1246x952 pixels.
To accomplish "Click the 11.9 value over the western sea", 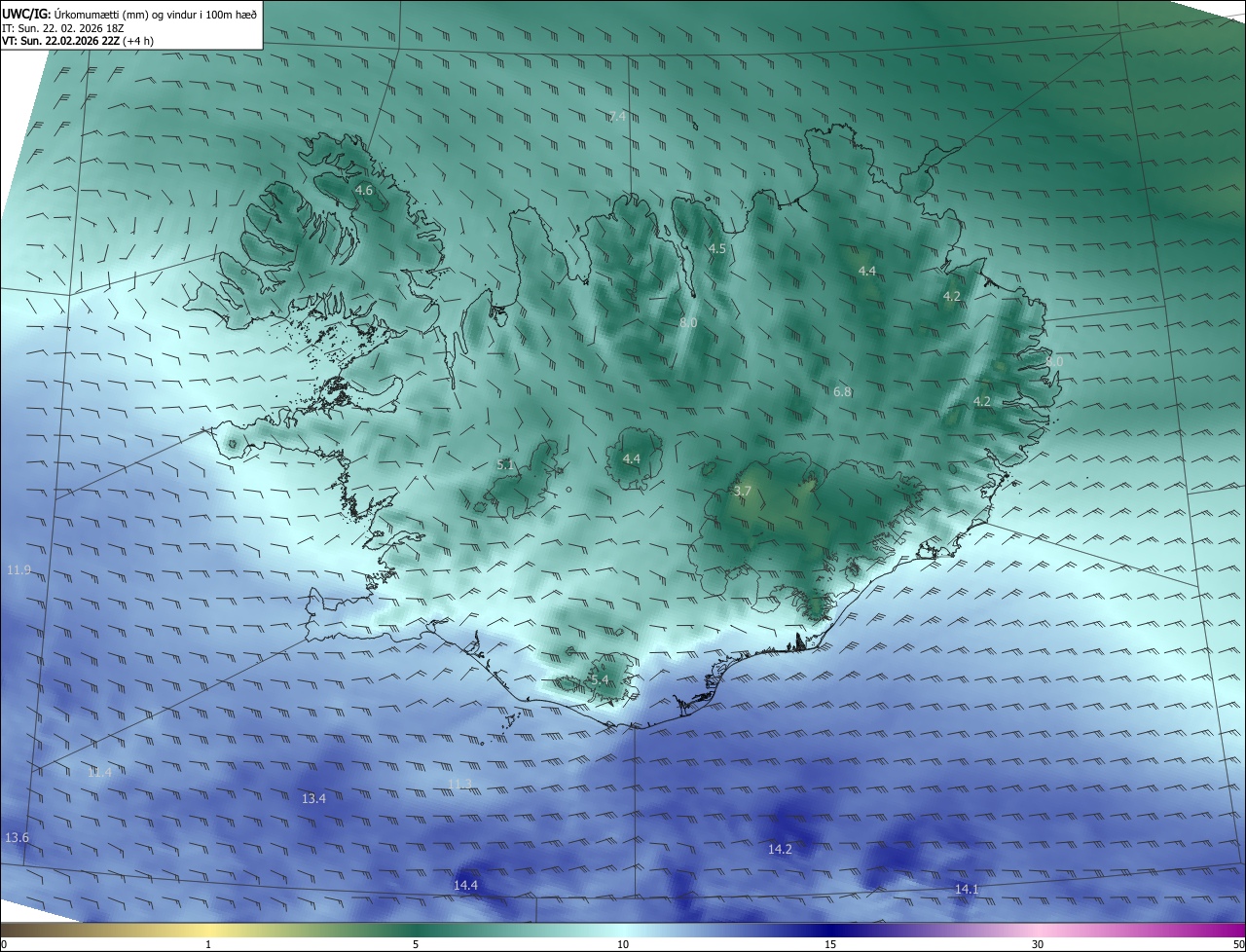I will click(18, 569).
